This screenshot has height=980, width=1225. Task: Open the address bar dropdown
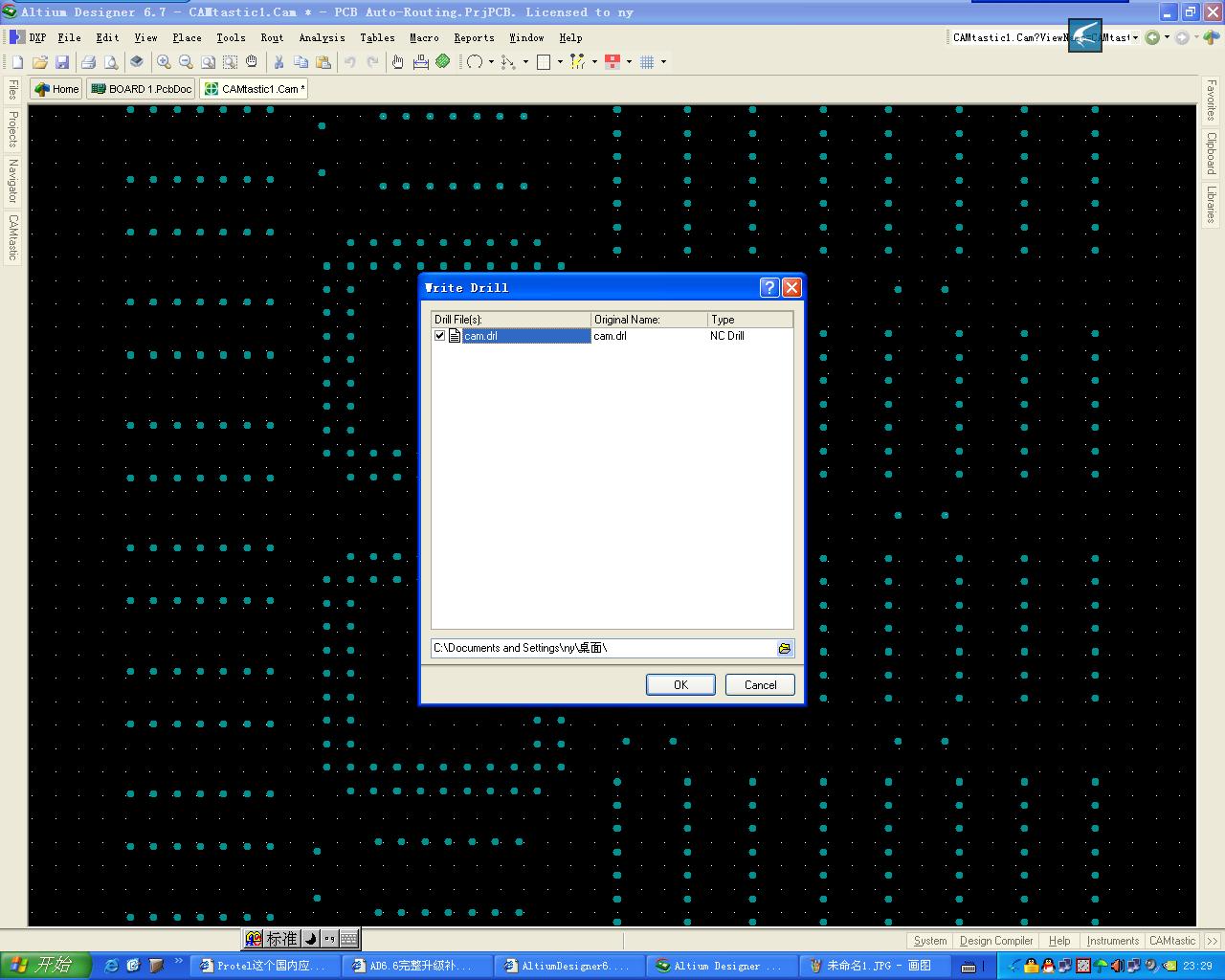click(x=1135, y=37)
